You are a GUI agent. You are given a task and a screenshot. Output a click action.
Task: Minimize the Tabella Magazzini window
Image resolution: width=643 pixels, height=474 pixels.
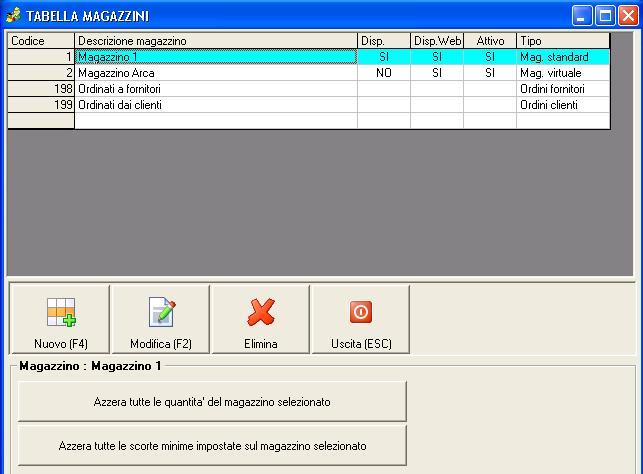click(581, 16)
